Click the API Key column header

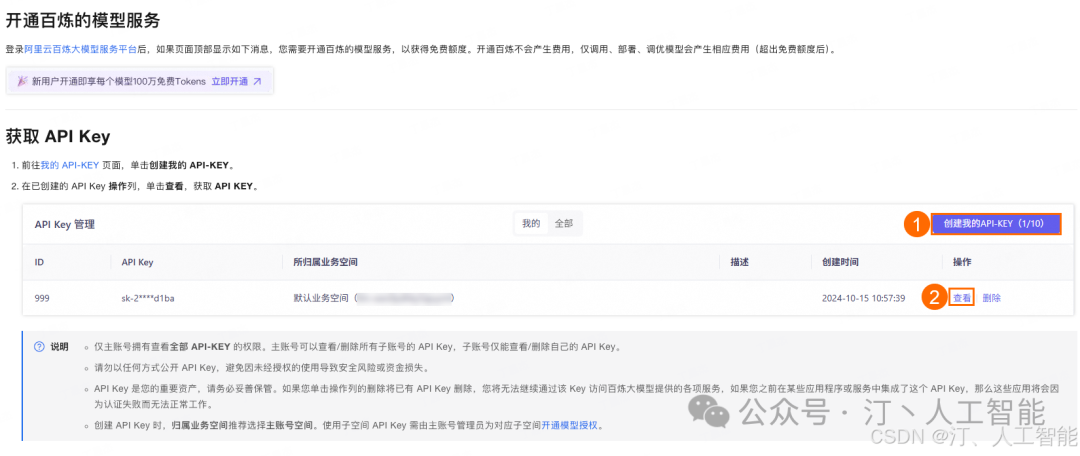tap(137, 262)
